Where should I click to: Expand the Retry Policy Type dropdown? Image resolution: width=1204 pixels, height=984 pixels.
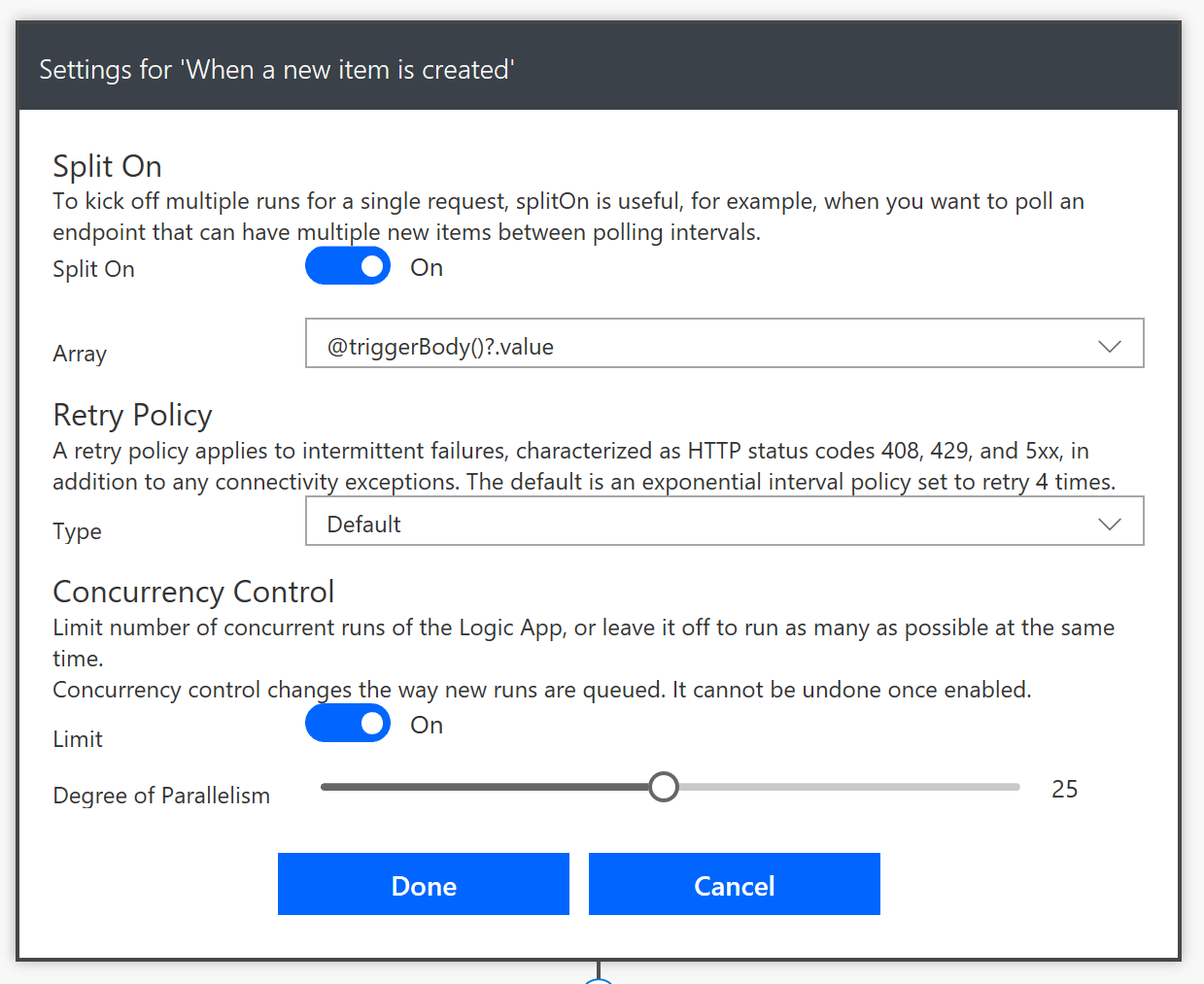725,521
